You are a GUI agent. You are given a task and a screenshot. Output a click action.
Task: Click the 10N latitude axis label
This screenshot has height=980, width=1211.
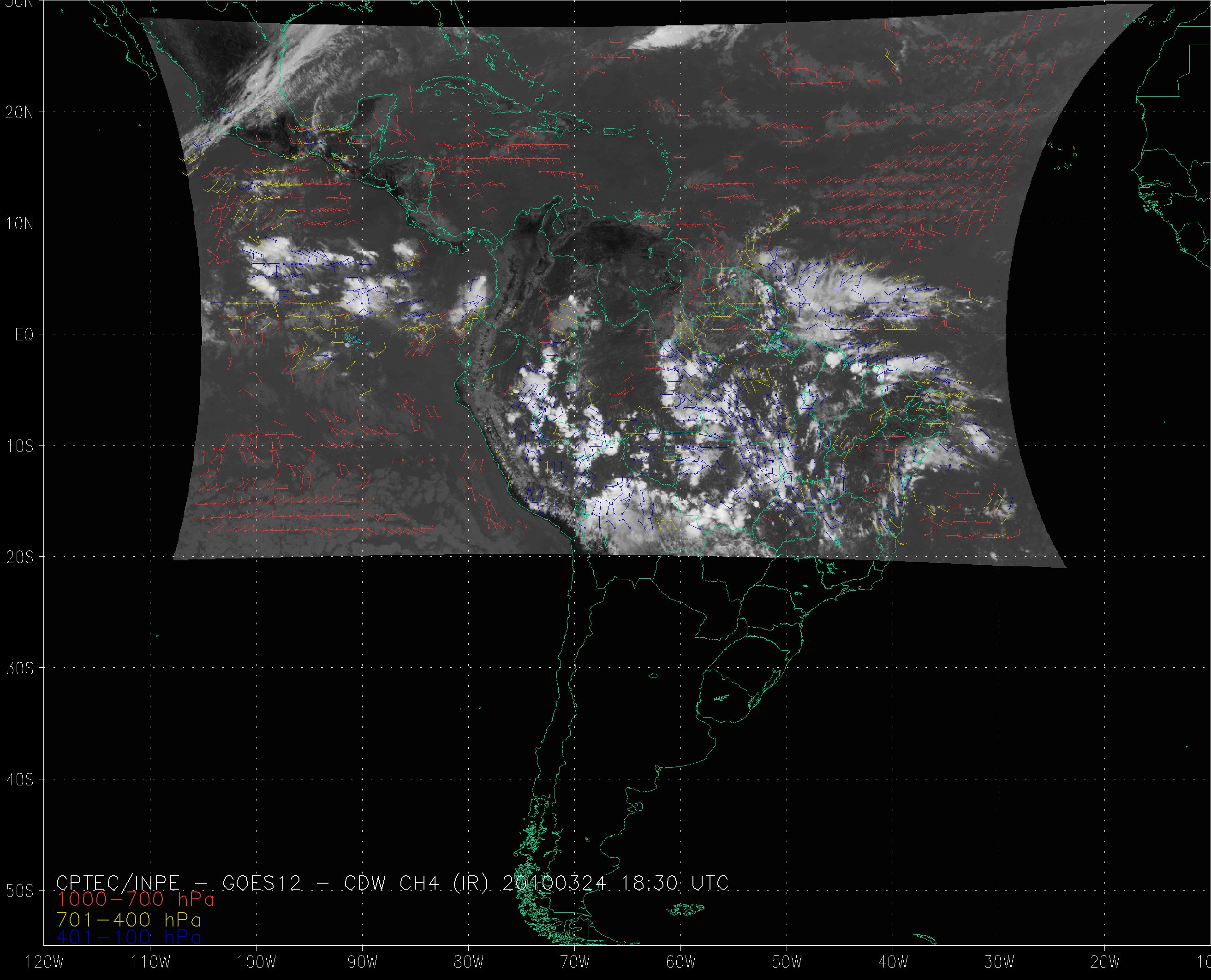click(19, 224)
